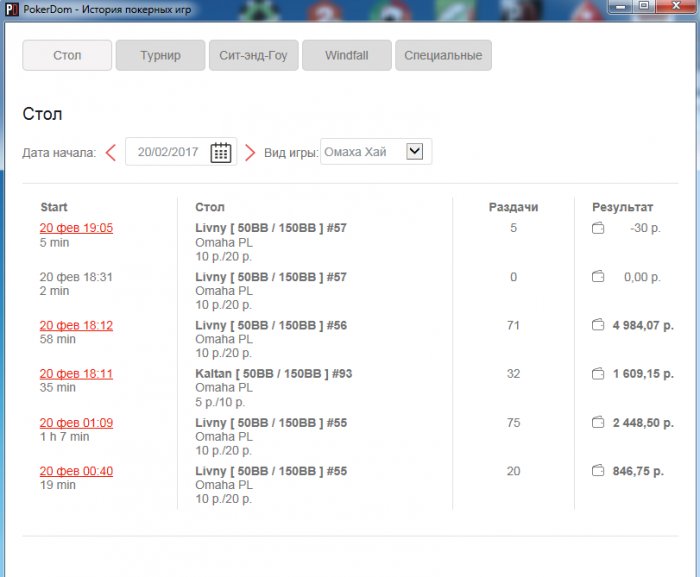This screenshot has width=700, height=577.
Task: Click wallet icon beside 2 448,50 р.
Action: tap(598, 422)
